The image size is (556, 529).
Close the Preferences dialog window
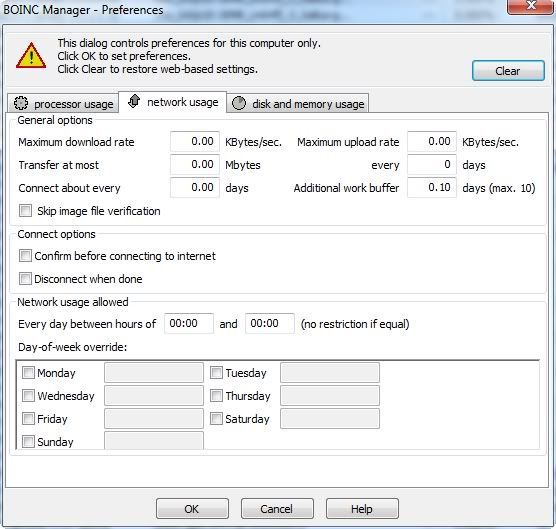[530, 6]
